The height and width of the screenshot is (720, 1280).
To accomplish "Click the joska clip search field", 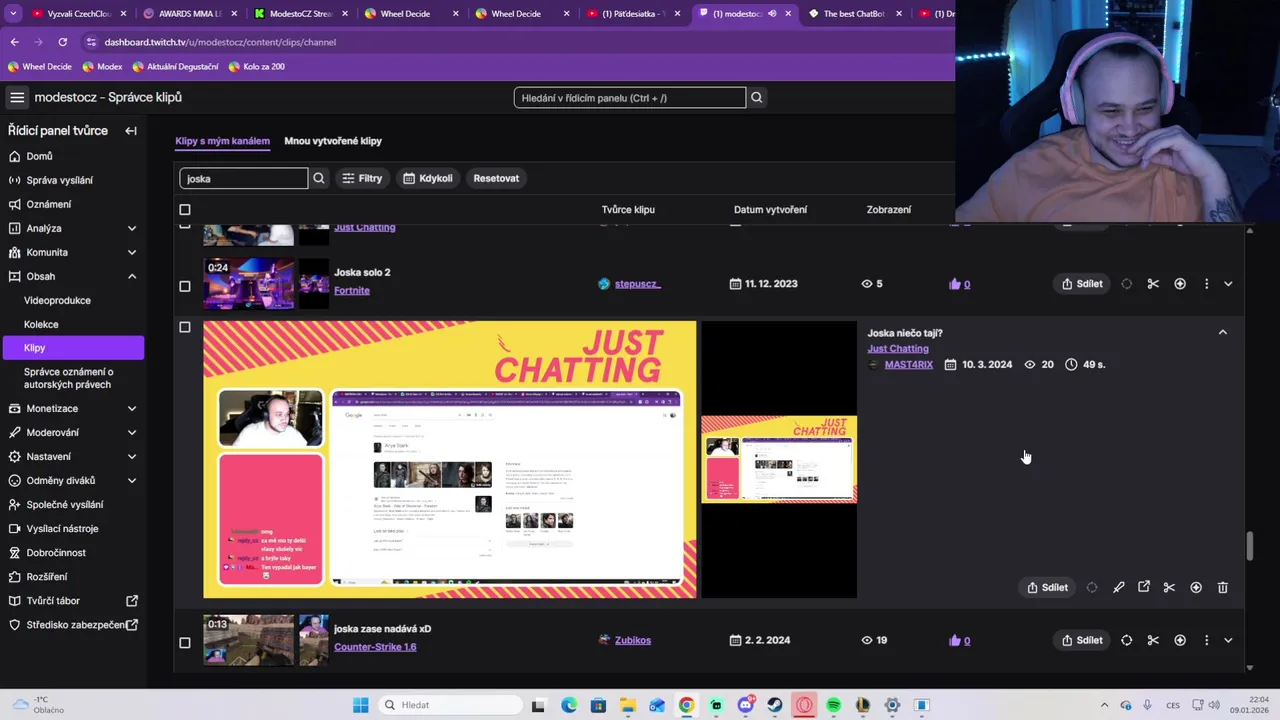I will tap(244, 178).
